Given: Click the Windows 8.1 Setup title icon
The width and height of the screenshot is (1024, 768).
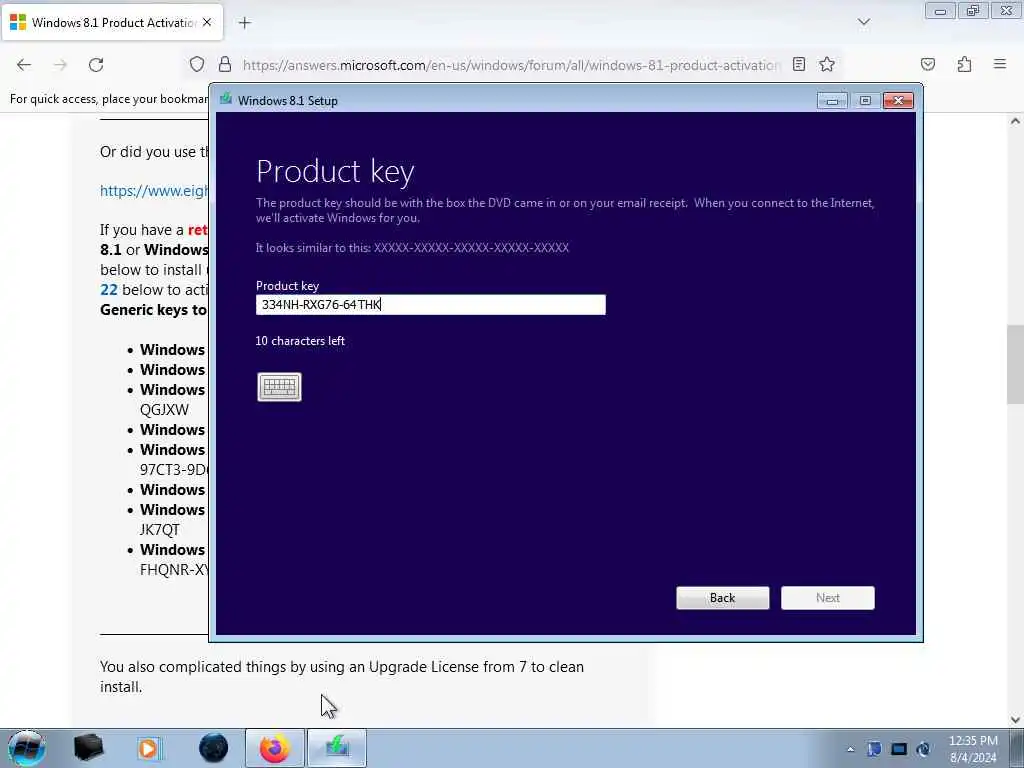Looking at the screenshot, I should click(x=226, y=99).
